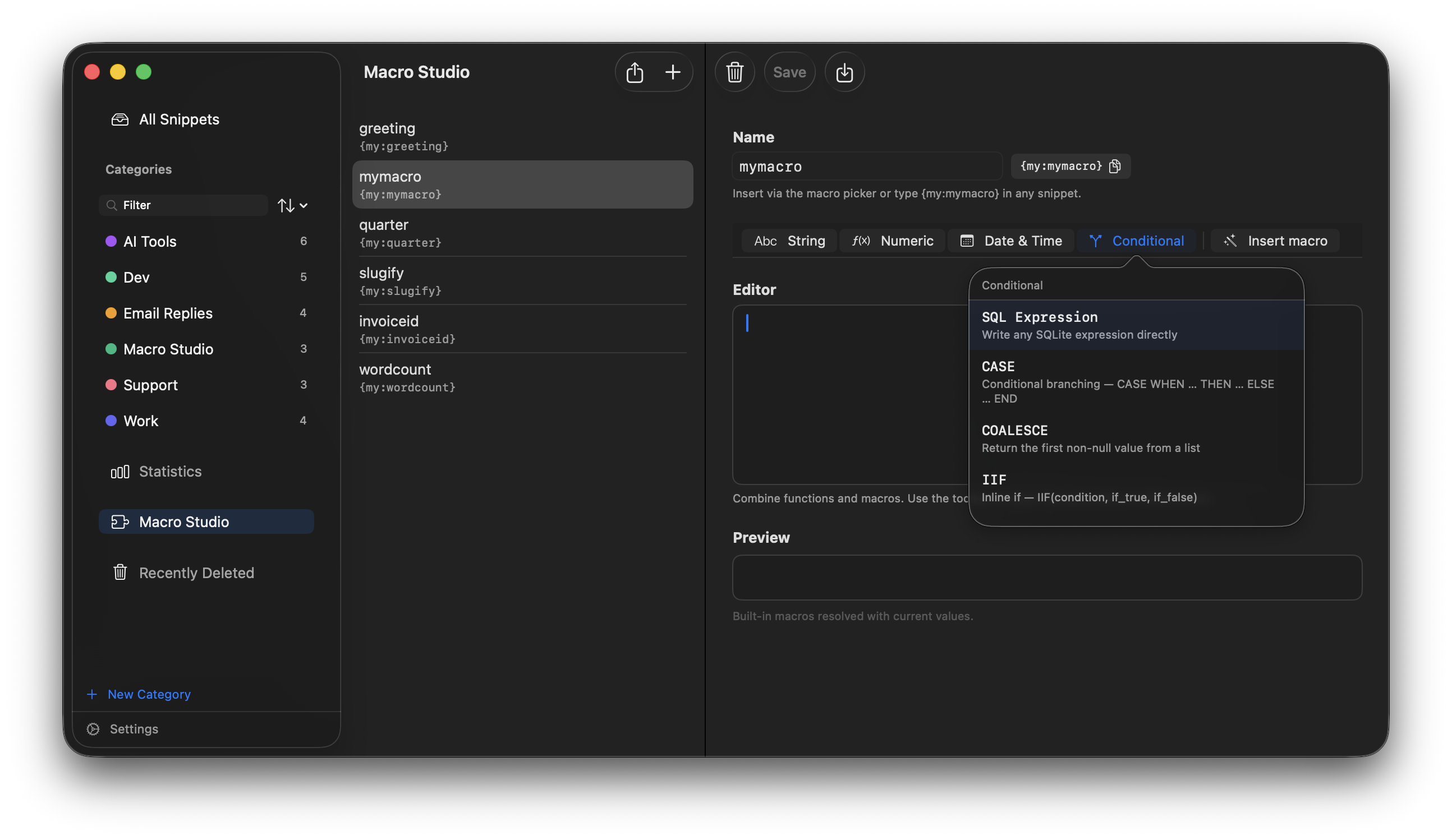The width and height of the screenshot is (1452, 840).
Task: Focus the category Filter field
Action: tap(183, 205)
